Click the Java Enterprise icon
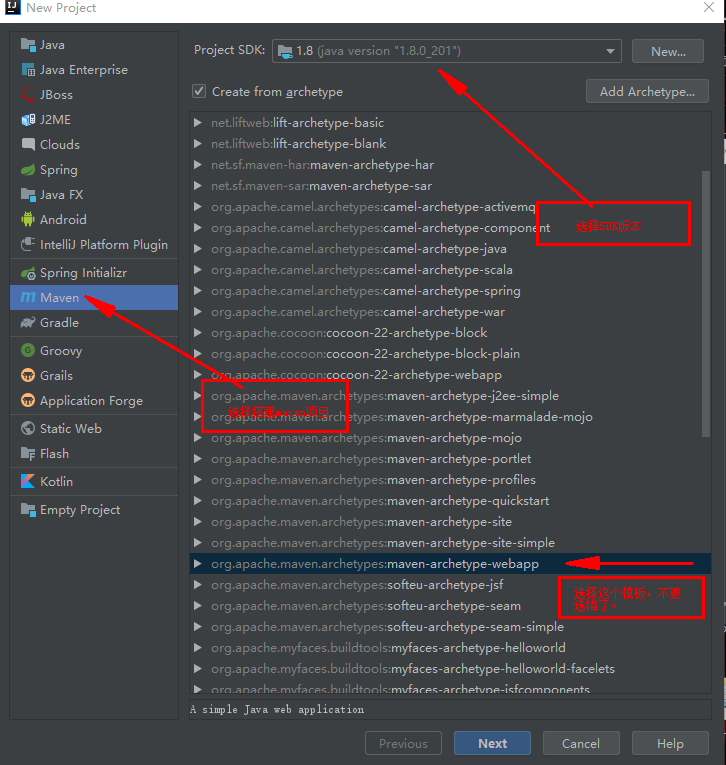The width and height of the screenshot is (726, 765). click(28, 70)
